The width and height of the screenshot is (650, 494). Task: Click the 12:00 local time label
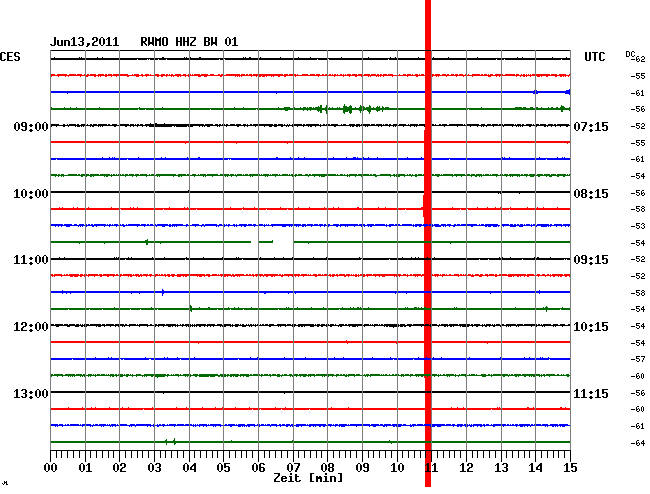coord(31,327)
